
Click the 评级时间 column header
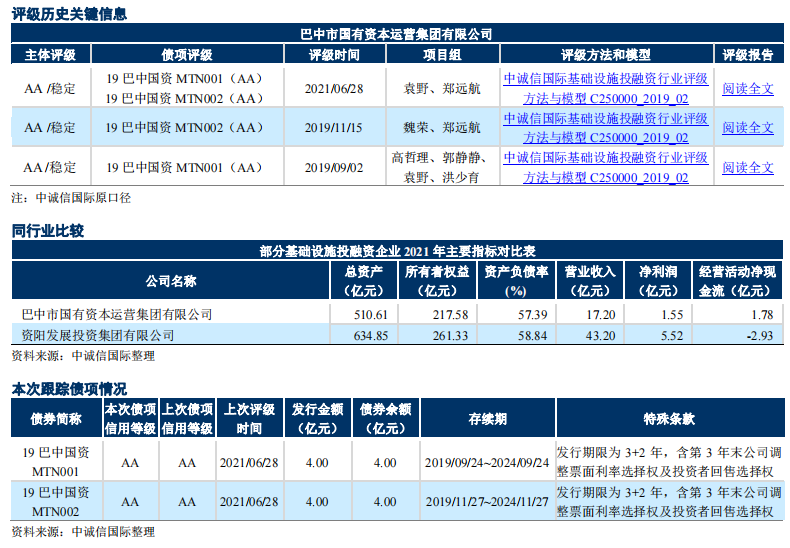pos(334,54)
